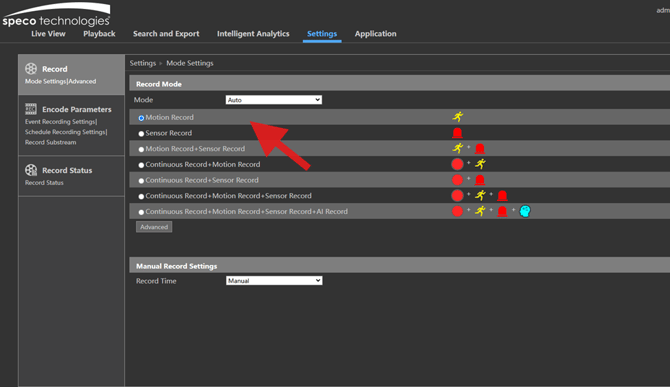670x387 pixels.
Task: Open Advanced link in Record sidebar section
Action: coord(82,81)
